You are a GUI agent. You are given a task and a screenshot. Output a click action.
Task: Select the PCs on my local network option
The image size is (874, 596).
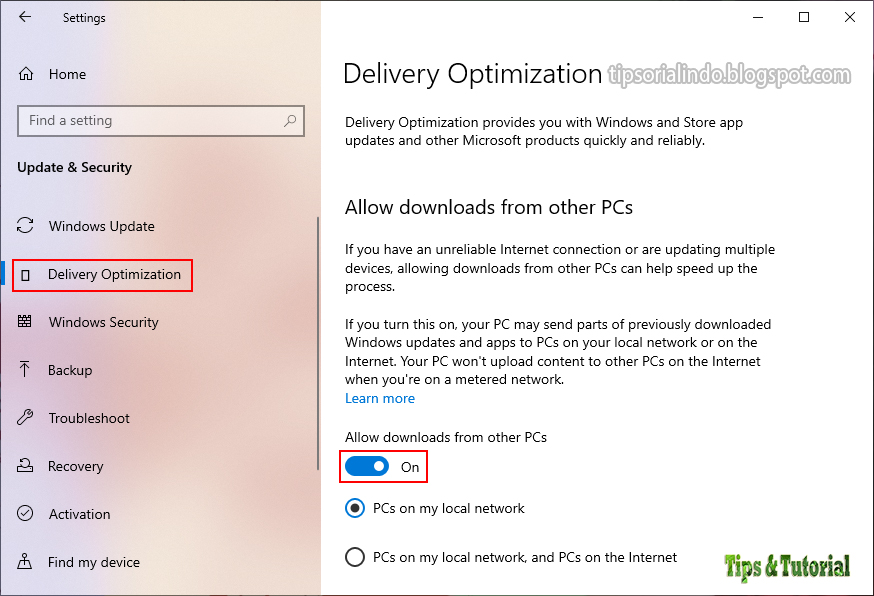pos(355,508)
